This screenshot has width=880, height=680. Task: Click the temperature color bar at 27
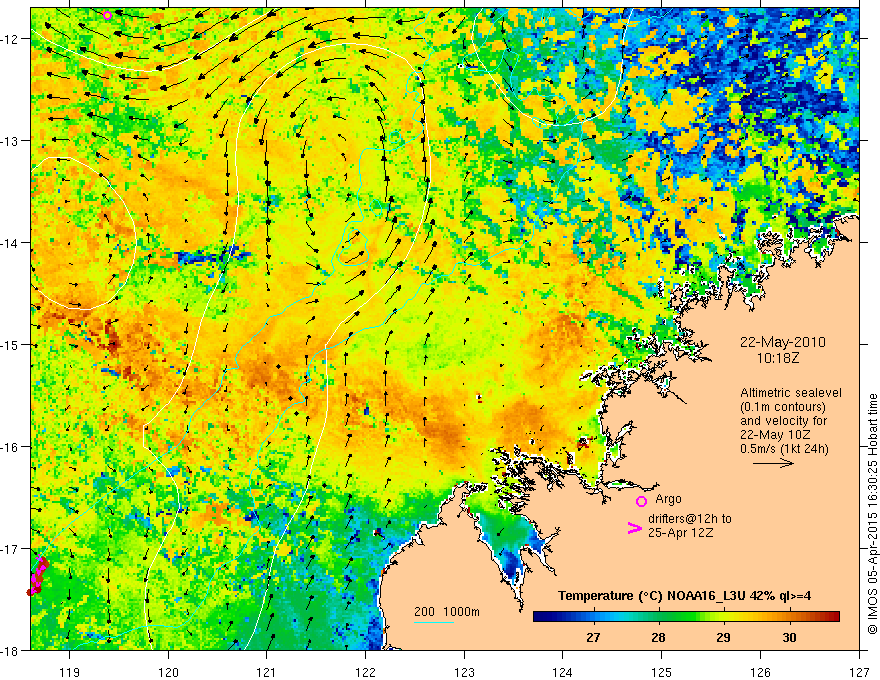pyautogui.click(x=593, y=617)
